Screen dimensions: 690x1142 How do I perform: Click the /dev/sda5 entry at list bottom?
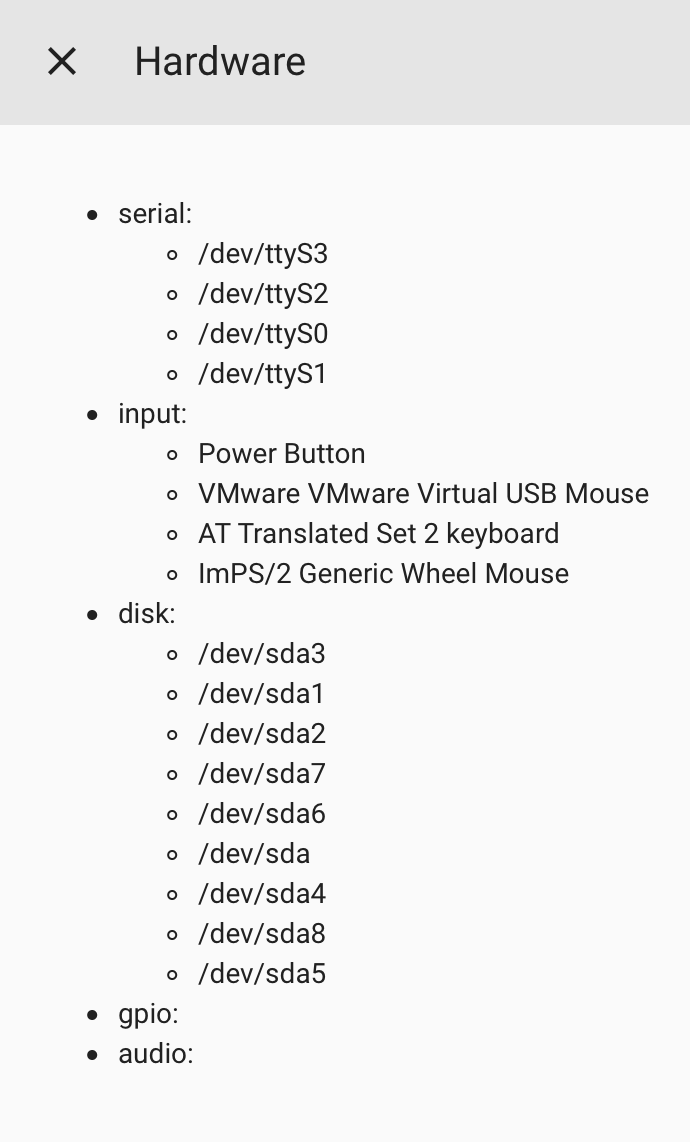[262, 973]
